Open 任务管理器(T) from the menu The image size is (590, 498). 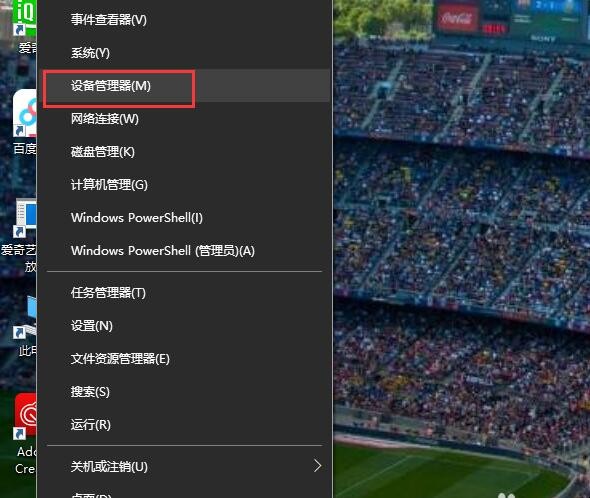pyautogui.click(x=184, y=293)
